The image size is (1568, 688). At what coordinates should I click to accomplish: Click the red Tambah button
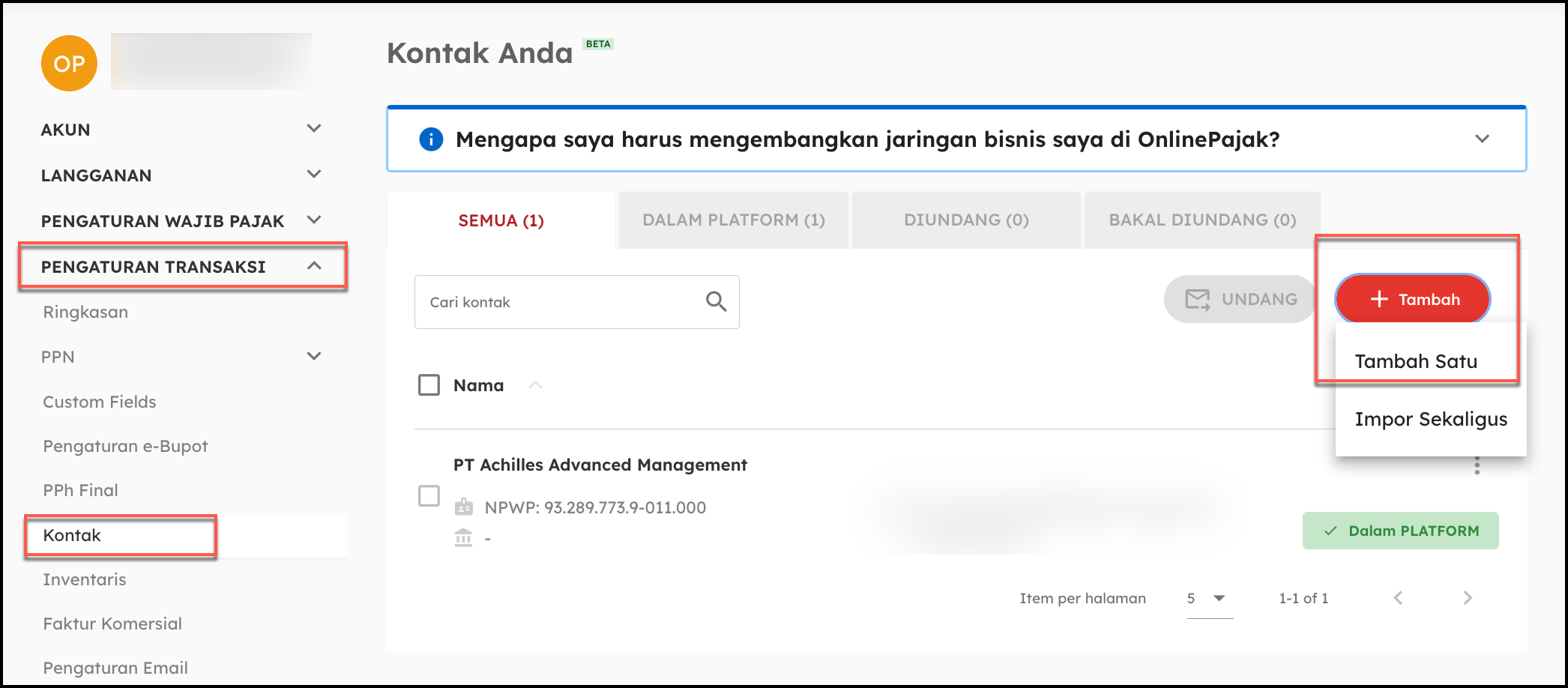[x=1413, y=300]
